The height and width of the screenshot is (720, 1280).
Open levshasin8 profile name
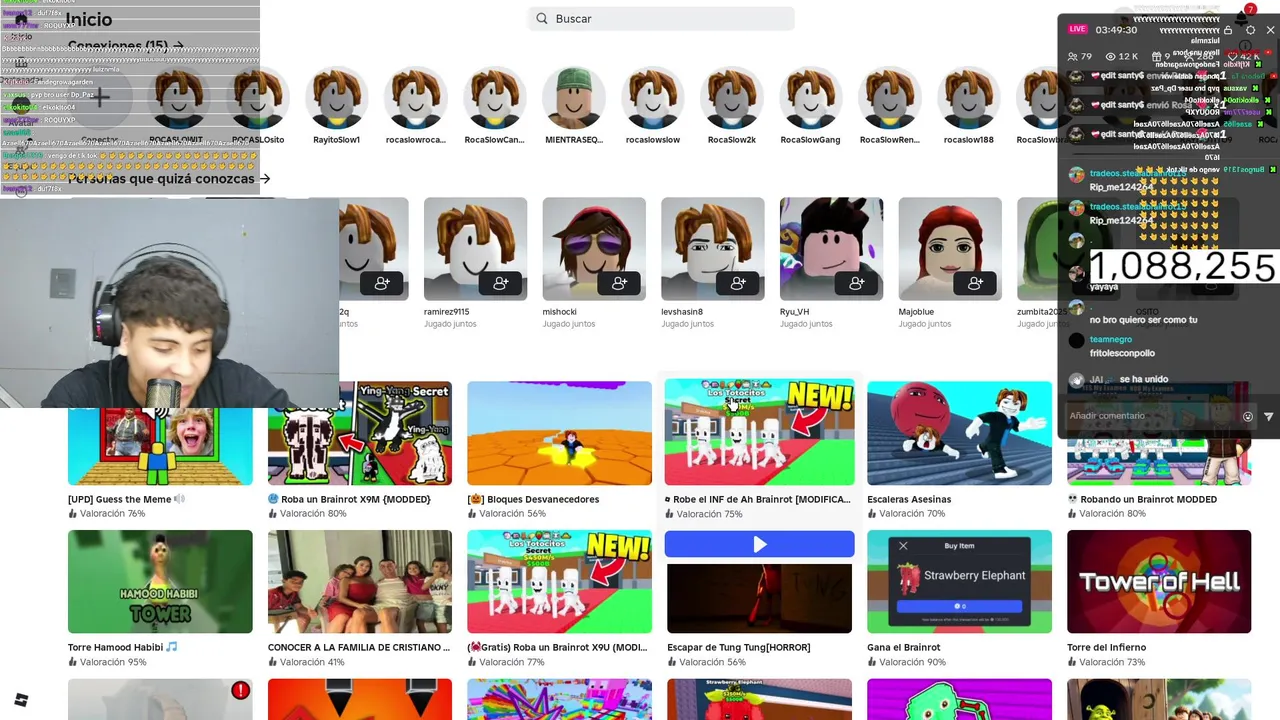click(x=682, y=312)
